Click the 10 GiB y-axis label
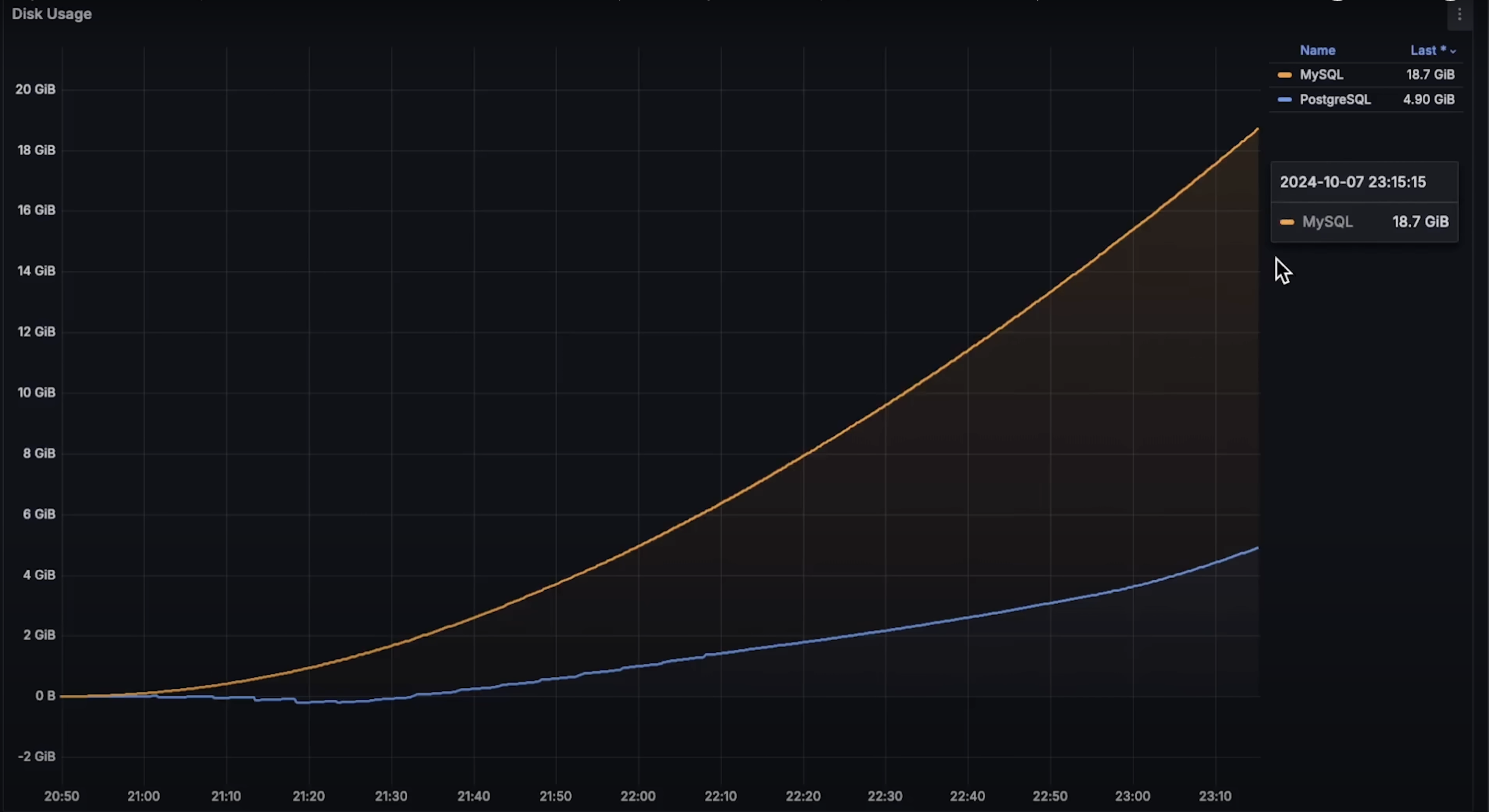This screenshot has width=1489, height=812. coord(36,392)
